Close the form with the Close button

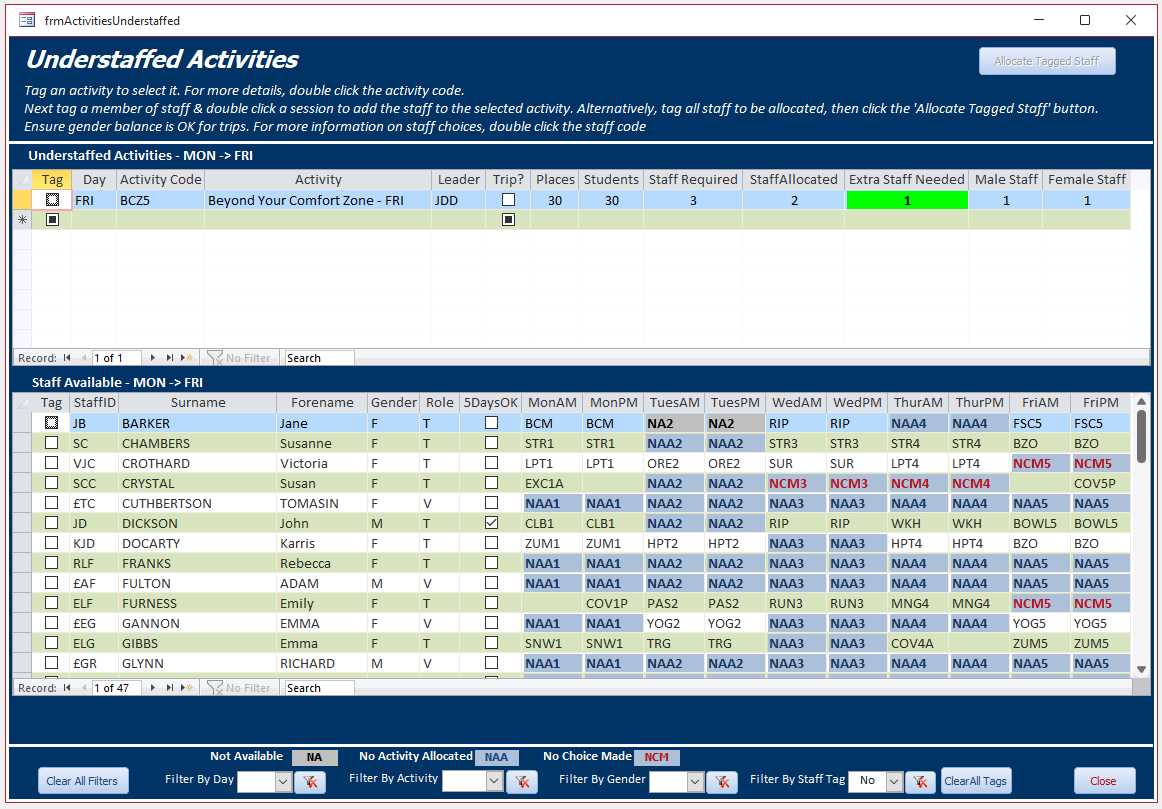click(1103, 781)
